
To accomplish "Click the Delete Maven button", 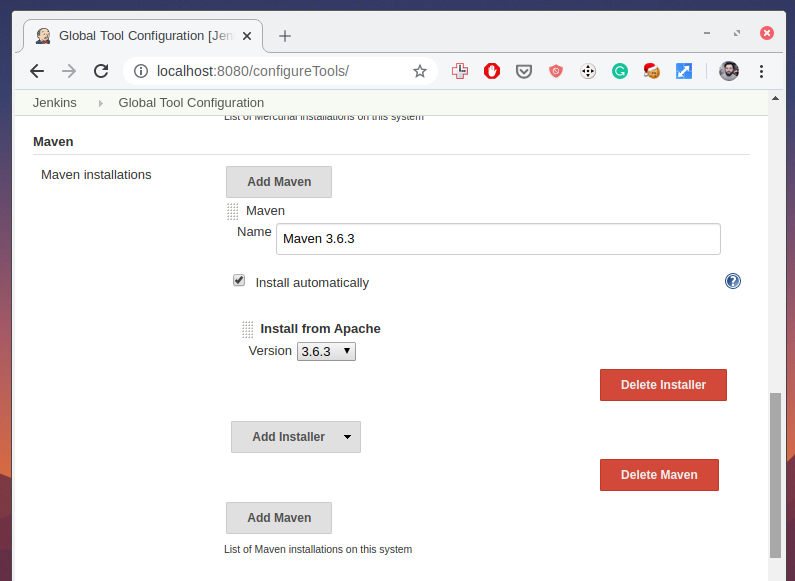I will [659, 475].
